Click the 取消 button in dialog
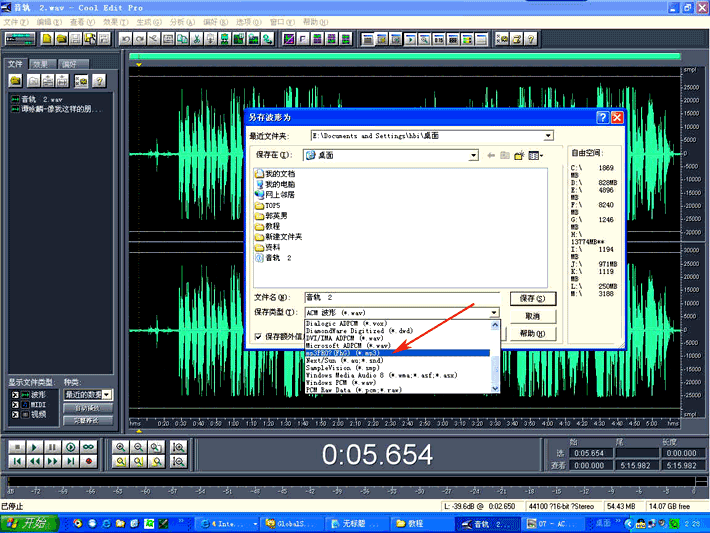Viewport: 710px width, 533px height. point(531,316)
